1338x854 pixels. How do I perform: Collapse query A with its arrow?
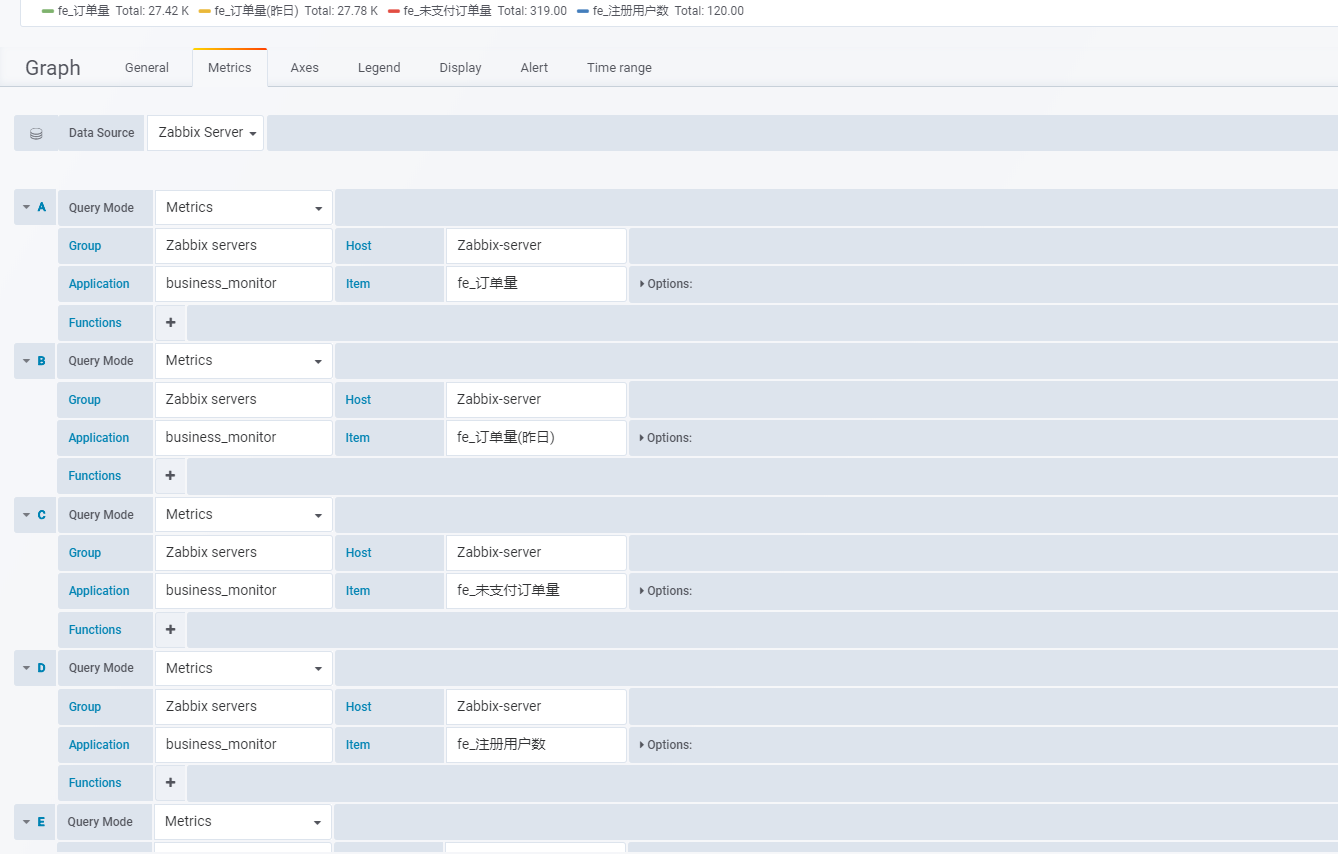click(x=26, y=207)
